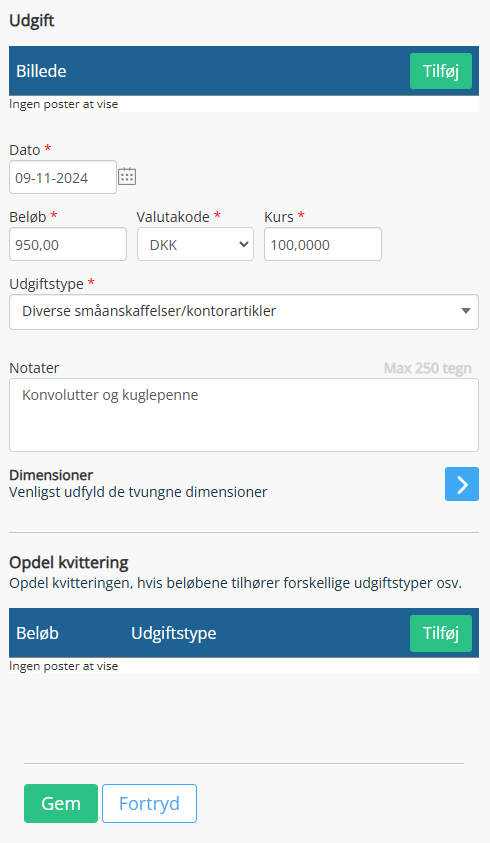
Task: Click the Notater label above the text area
Action: tap(34, 368)
